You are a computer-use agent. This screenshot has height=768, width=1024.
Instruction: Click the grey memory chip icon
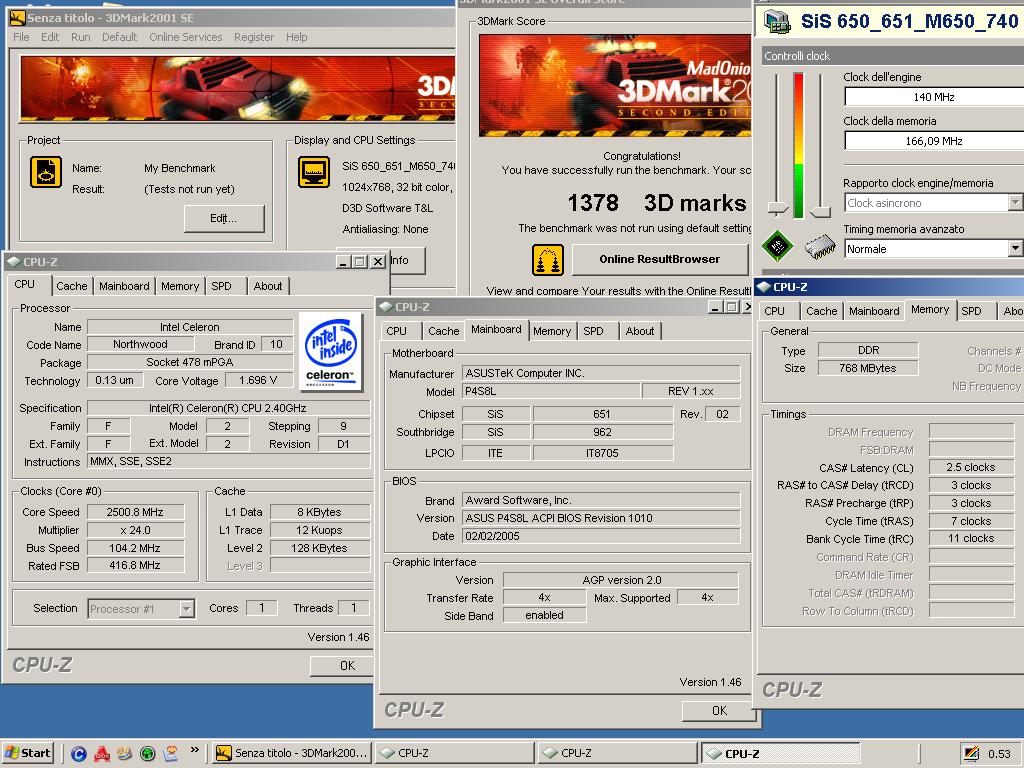coord(820,247)
